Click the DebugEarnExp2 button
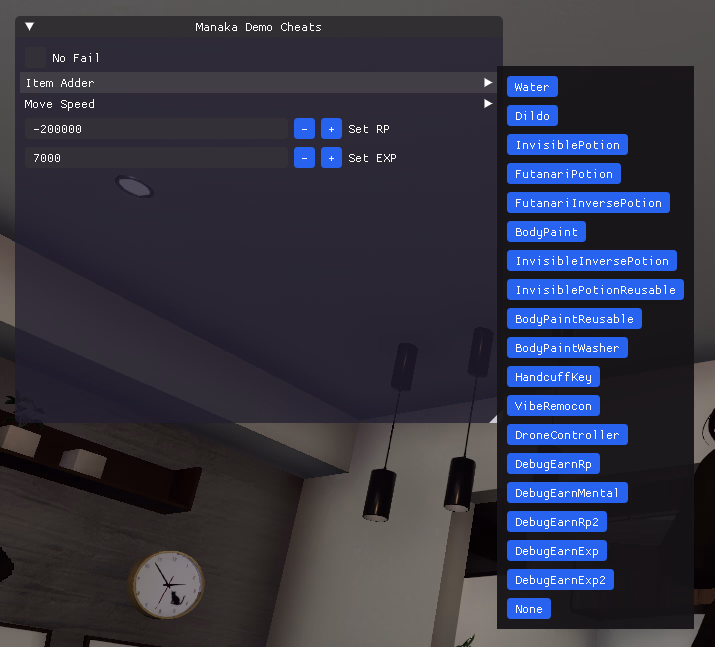The image size is (715, 647). coord(560,580)
